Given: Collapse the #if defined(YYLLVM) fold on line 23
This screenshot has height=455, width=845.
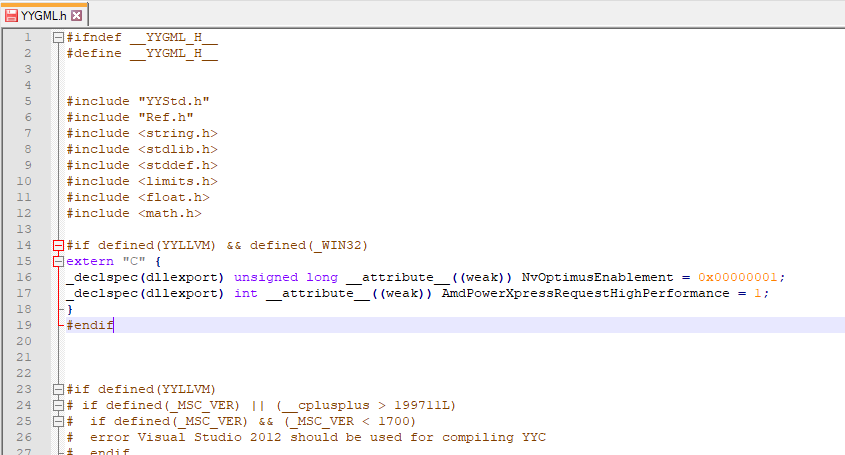Looking at the screenshot, I should 58,389.
